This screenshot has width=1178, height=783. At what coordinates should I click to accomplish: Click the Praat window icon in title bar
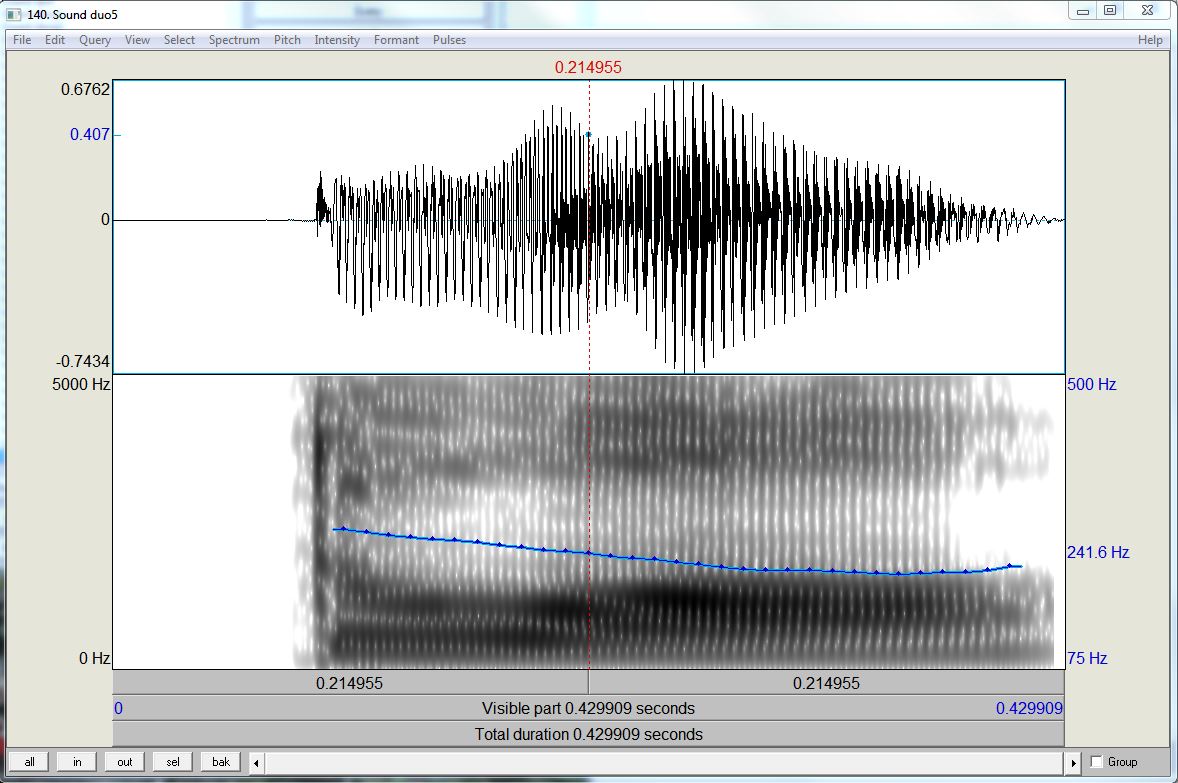(x=14, y=14)
